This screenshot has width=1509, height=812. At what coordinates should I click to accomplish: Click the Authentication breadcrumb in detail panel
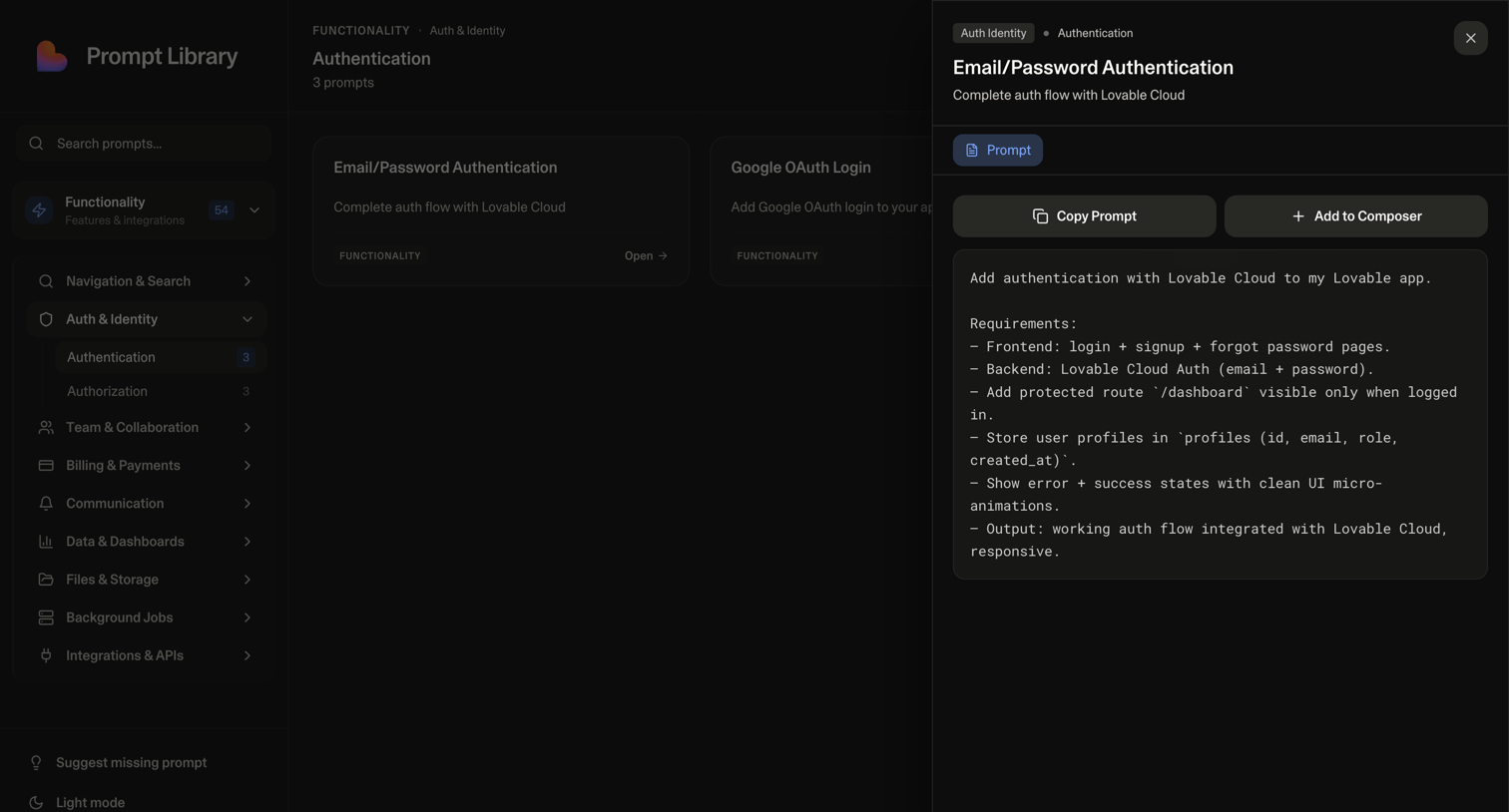click(x=1095, y=33)
